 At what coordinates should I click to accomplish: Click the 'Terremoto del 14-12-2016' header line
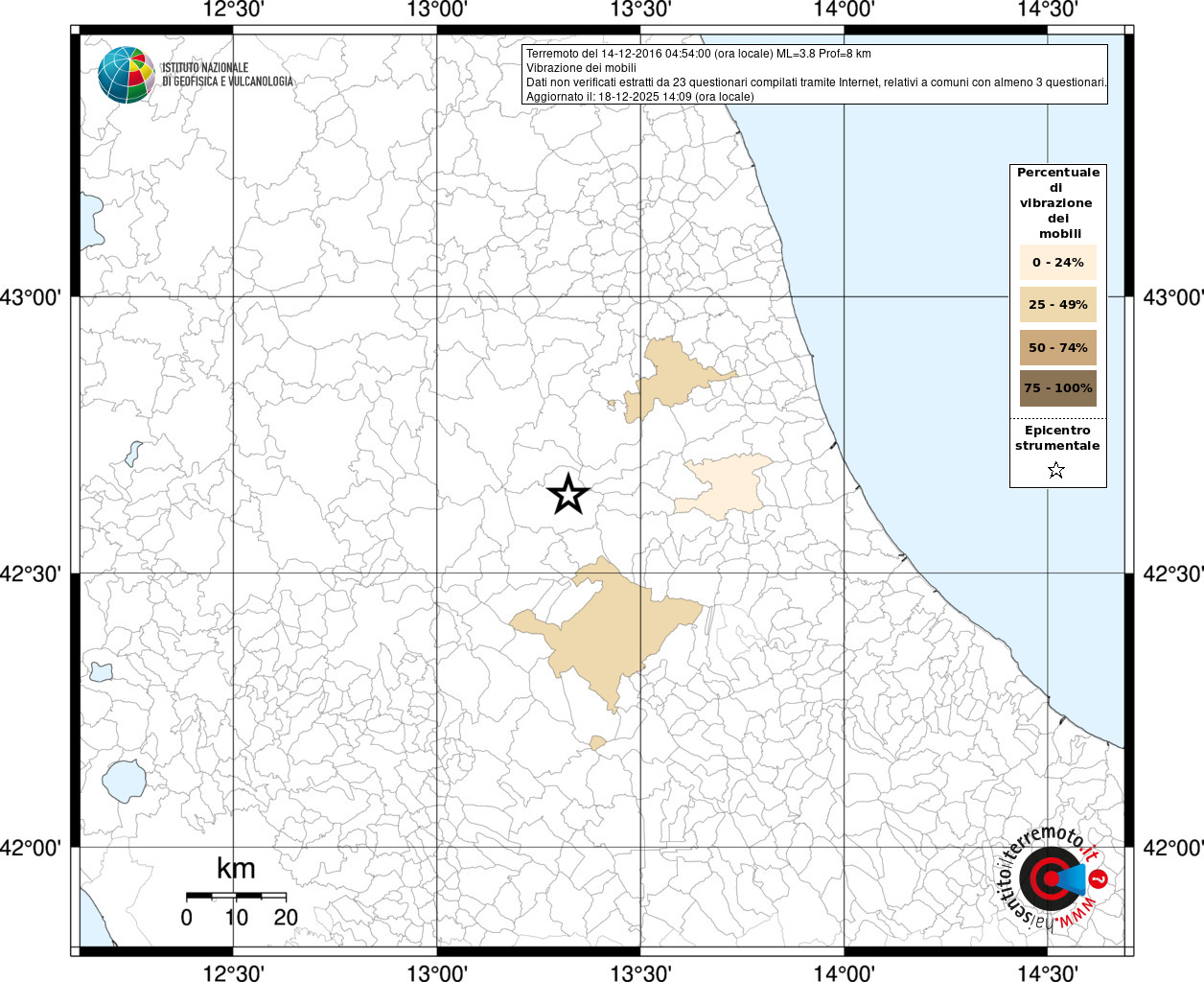pyautogui.click(x=699, y=54)
